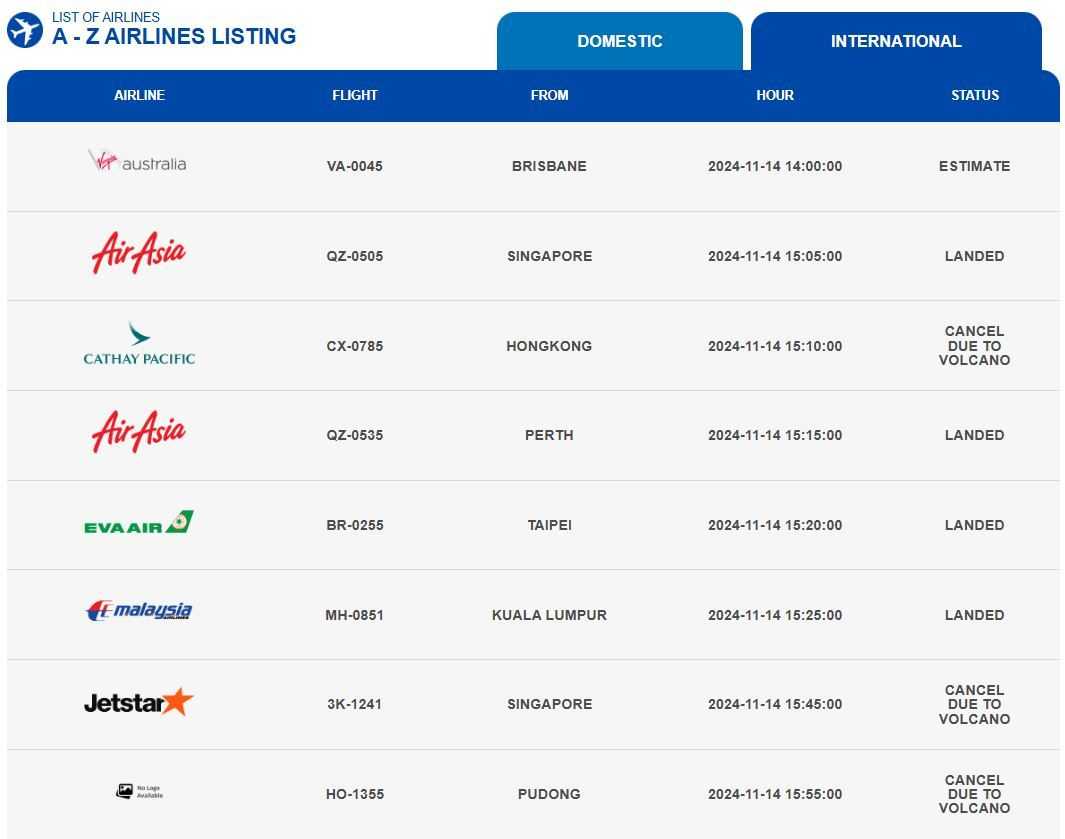Click the TAIPEI origin cell
This screenshot has width=1065, height=839.
[x=549, y=525]
